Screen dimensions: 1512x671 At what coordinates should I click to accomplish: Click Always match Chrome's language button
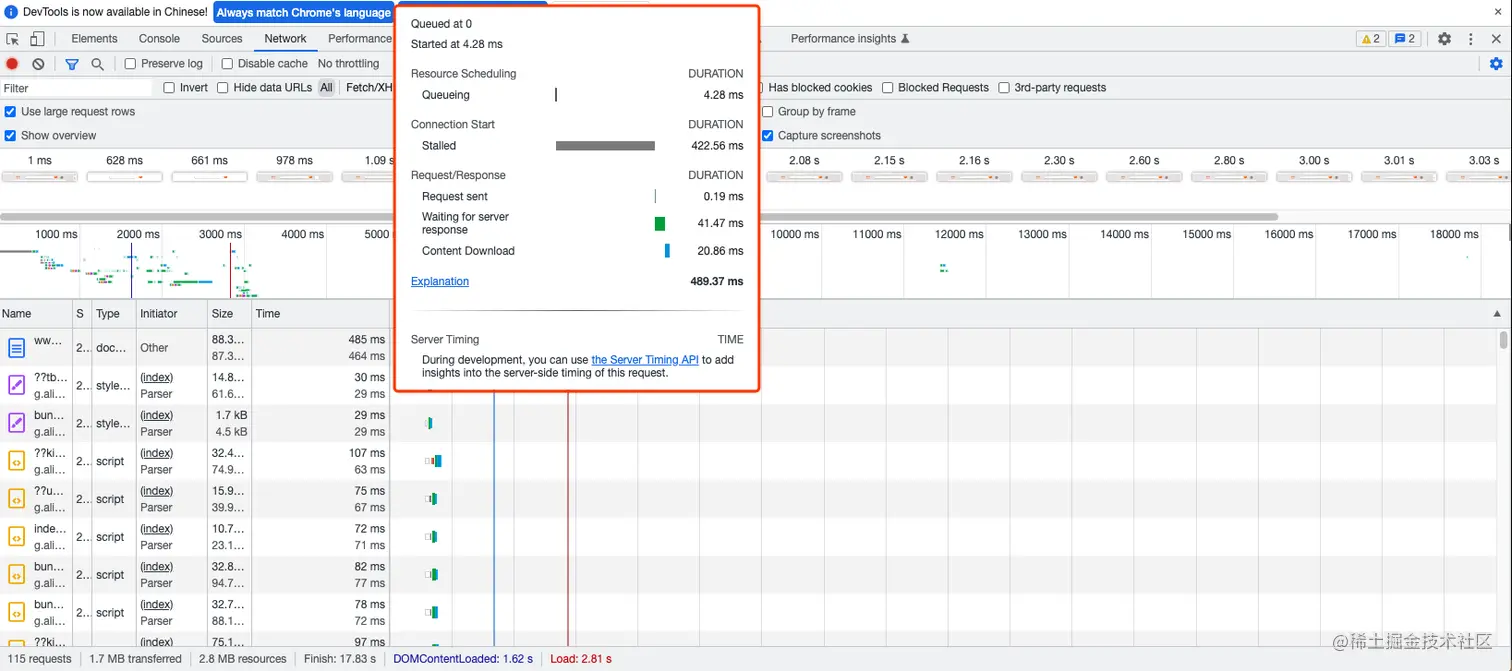coord(304,12)
